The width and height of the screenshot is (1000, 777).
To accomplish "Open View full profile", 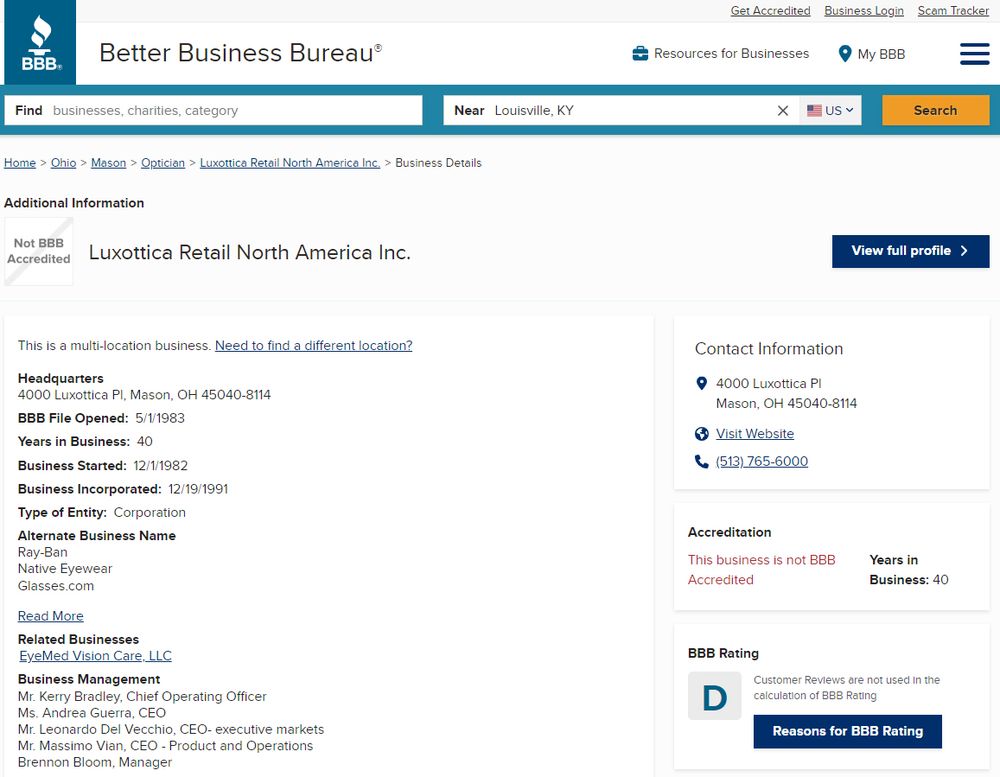I will point(910,251).
